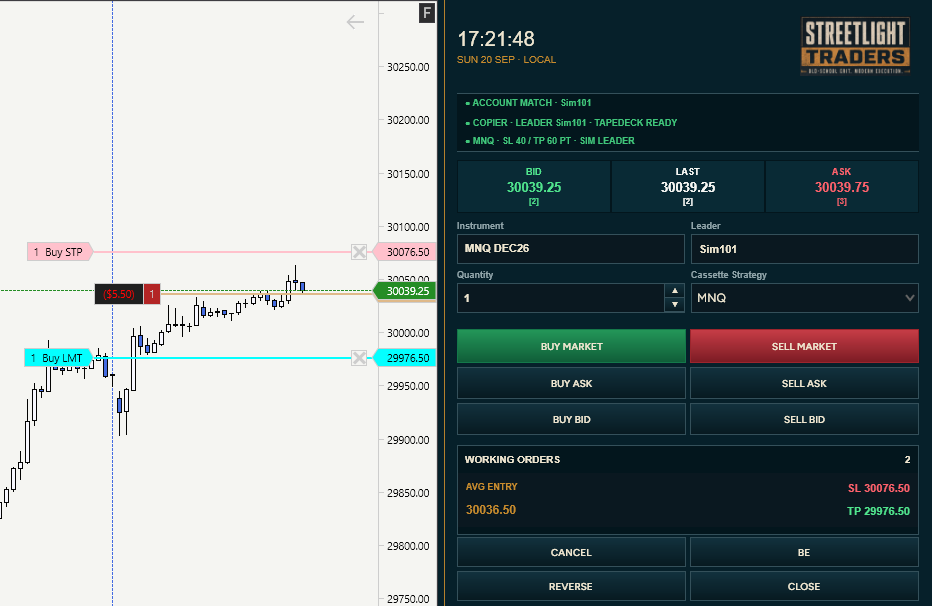932x606 pixels.
Task: Select the Buy STP order label
Action: pyautogui.click(x=59, y=252)
